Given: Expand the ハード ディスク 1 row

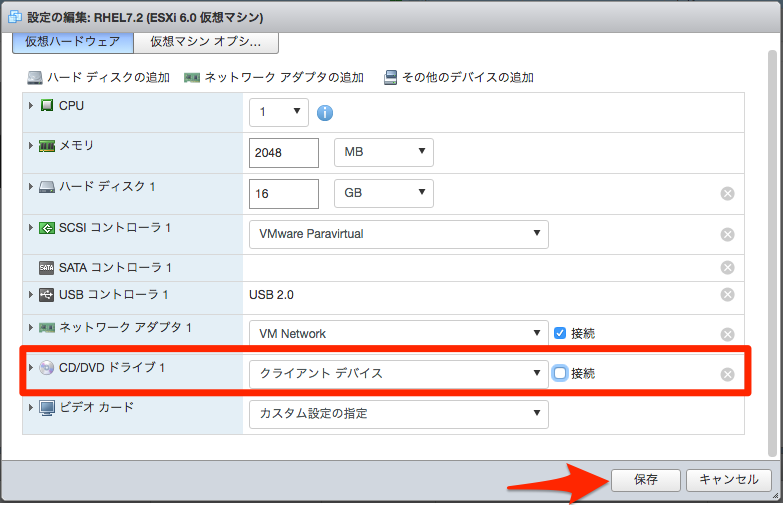Looking at the screenshot, I should click(x=30, y=187).
